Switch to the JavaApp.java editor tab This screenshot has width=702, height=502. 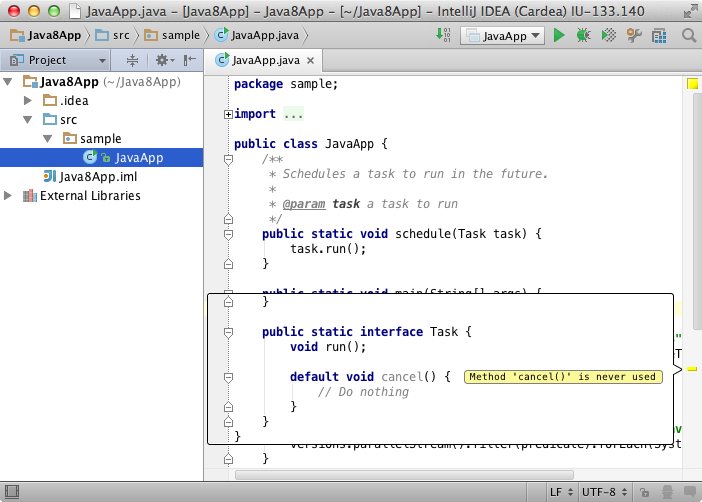tap(259, 60)
